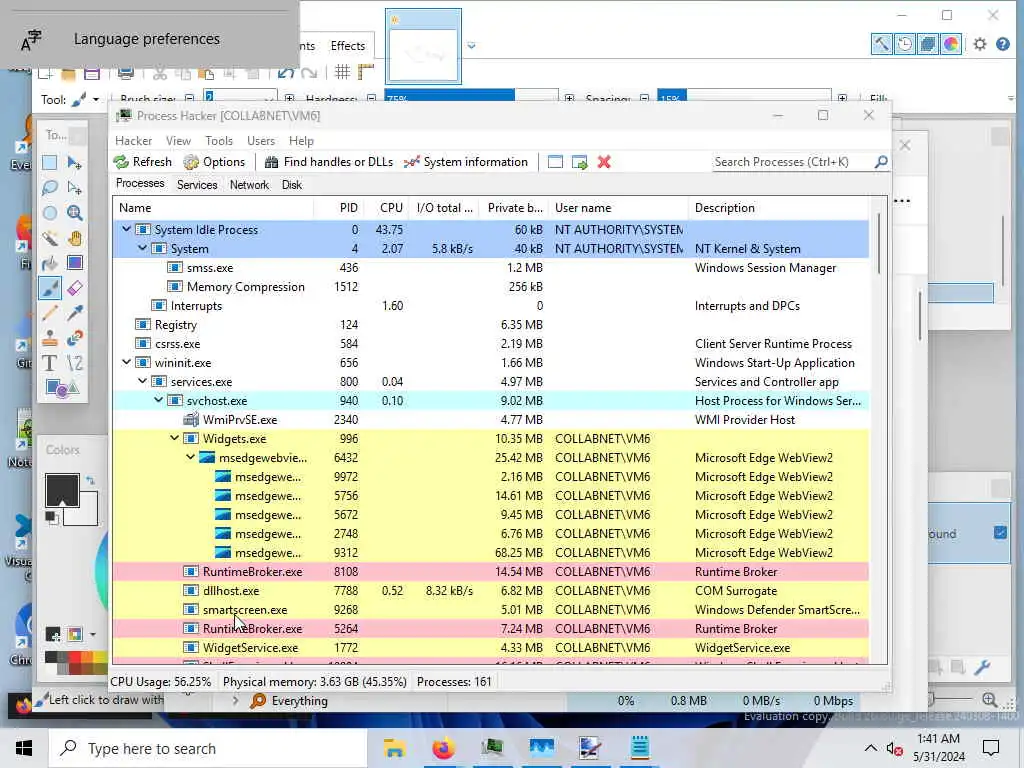Viewport: 1024px width, 768px height.
Task: Click the Refresh button
Action: [142, 162]
